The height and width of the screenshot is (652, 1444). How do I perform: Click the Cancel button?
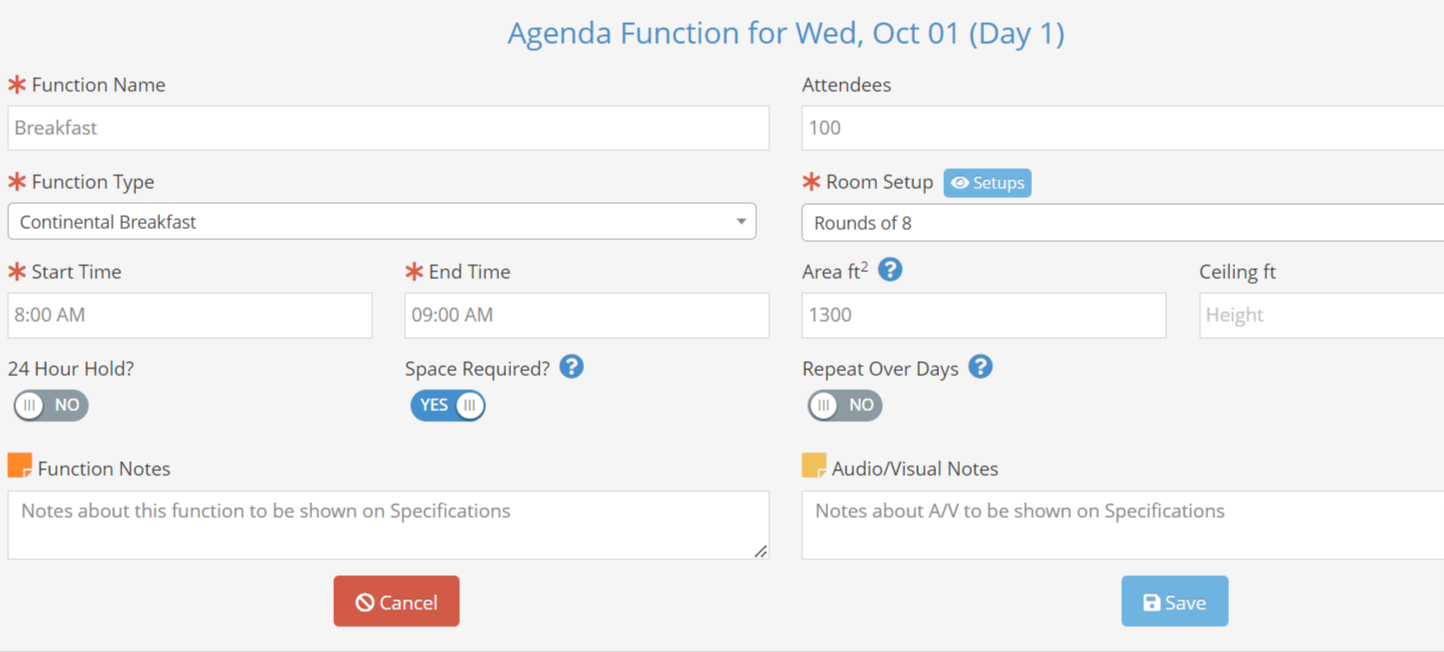click(x=396, y=601)
